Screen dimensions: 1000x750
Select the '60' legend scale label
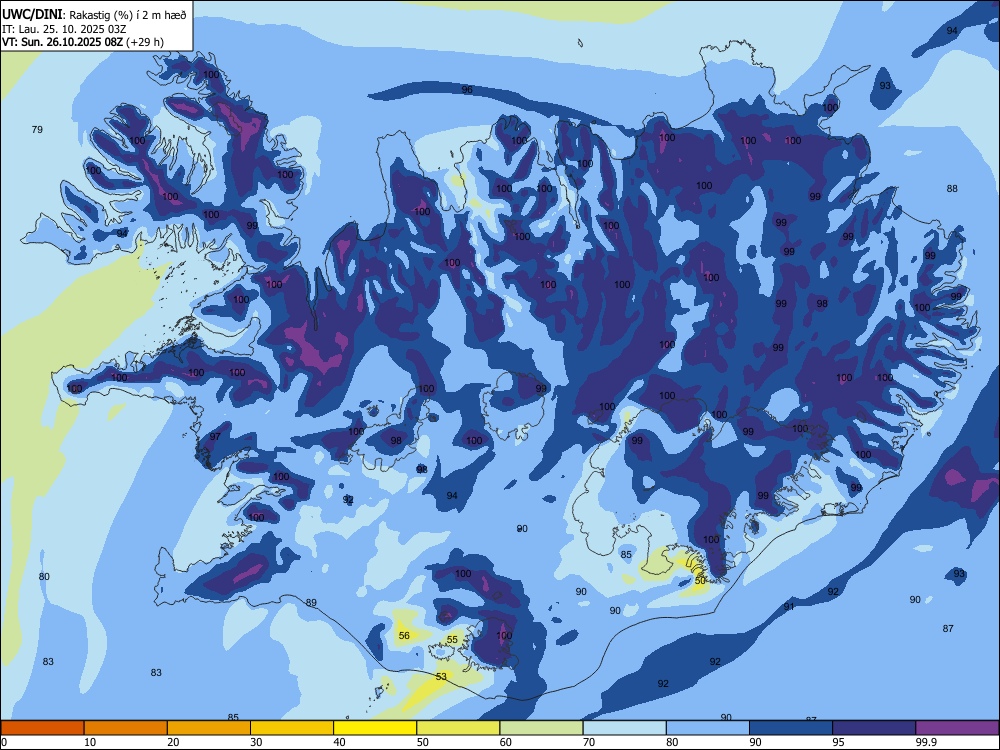(x=506, y=742)
